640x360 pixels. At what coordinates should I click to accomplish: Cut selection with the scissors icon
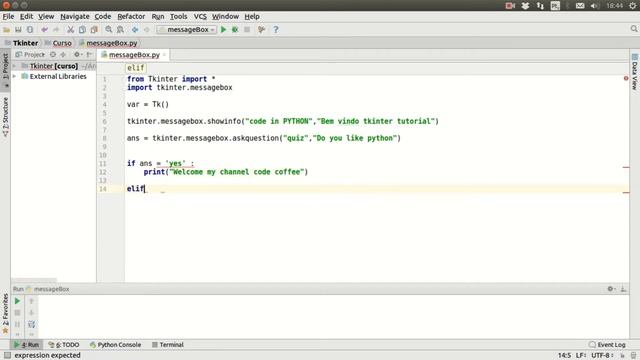click(x=71, y=30)
